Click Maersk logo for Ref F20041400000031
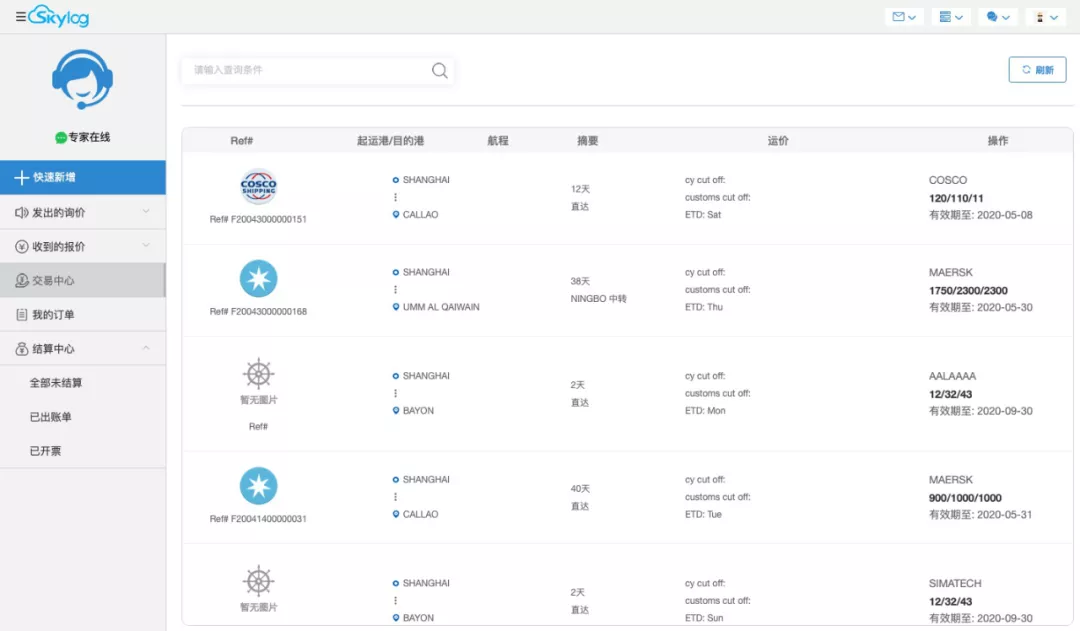This screenshot has height=631, width=1080. [258, 486]
